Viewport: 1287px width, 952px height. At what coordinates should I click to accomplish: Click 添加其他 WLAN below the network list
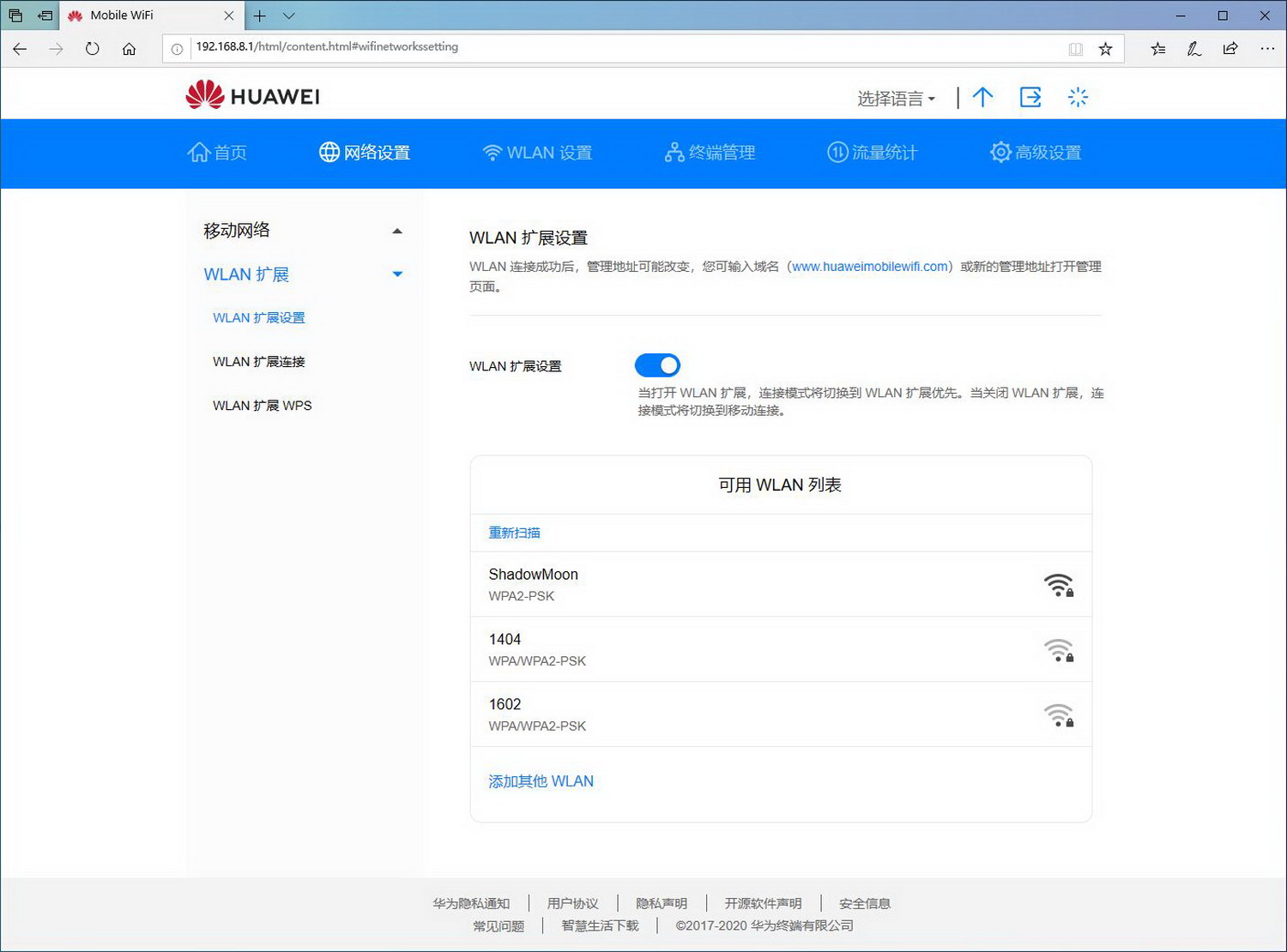(x=541, y=780)
